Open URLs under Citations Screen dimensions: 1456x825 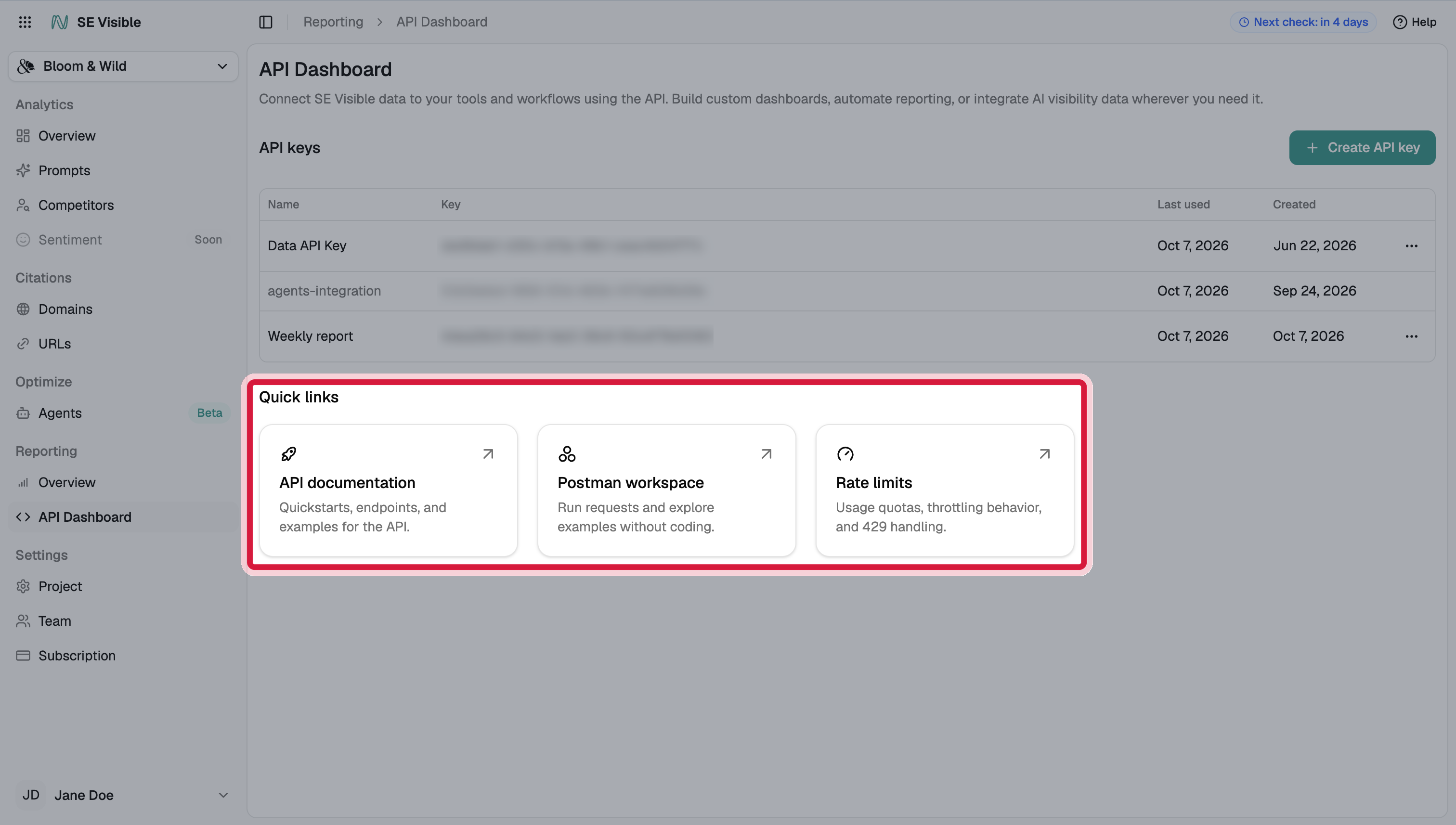(x=123, y=344)
